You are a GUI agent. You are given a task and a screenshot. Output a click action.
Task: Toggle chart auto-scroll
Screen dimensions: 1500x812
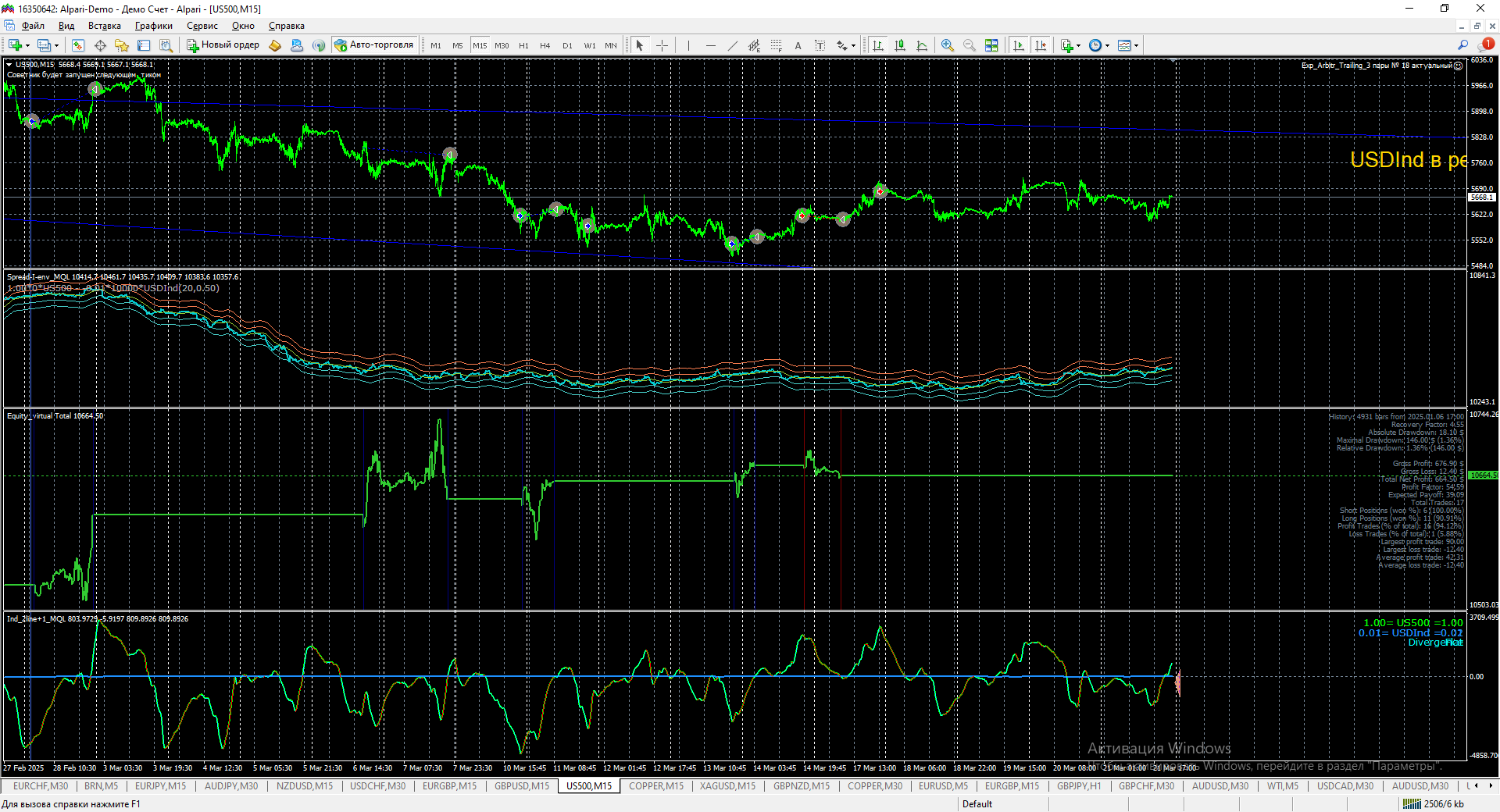tap(1019, 45)
